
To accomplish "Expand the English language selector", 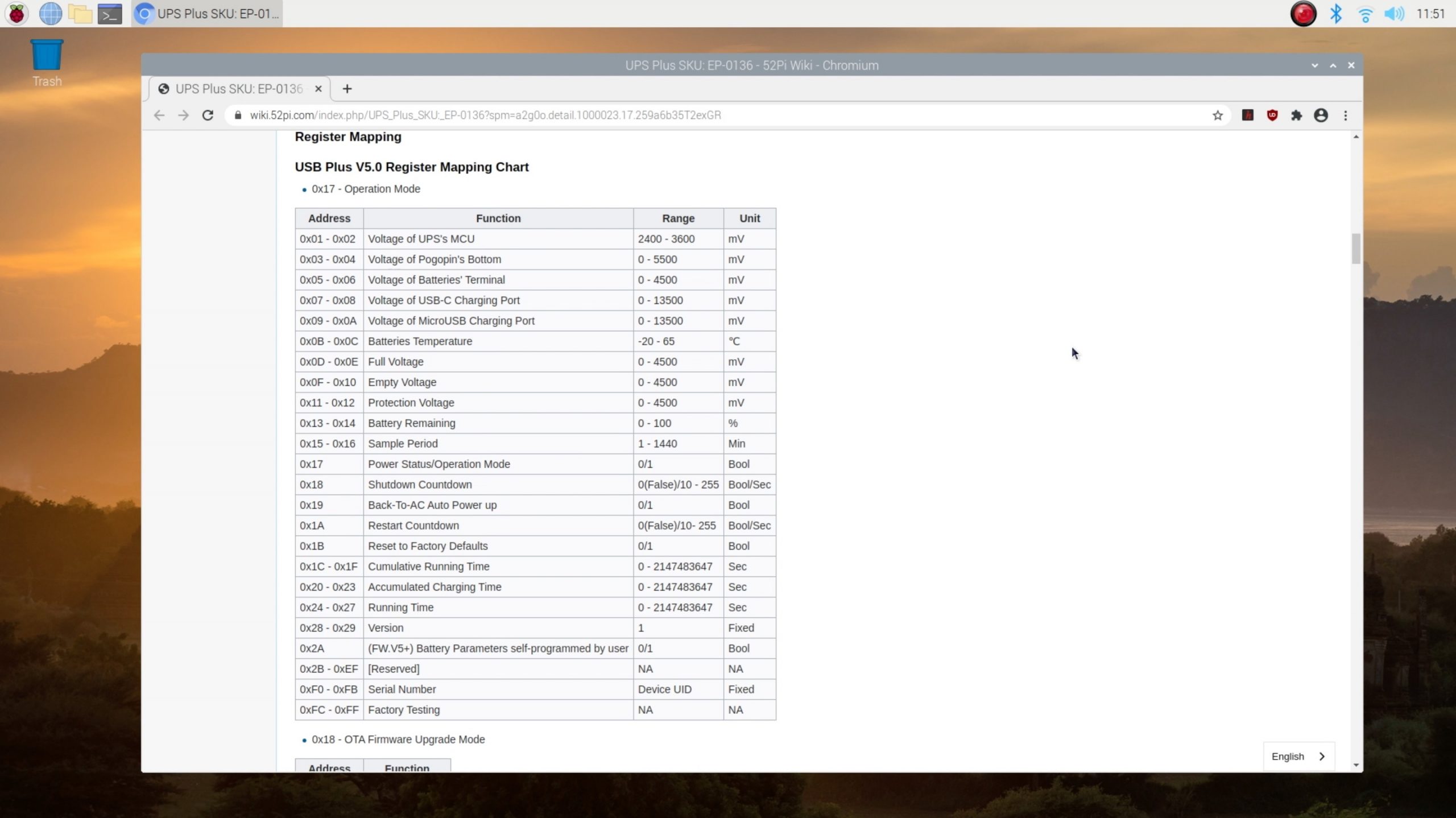I will pos(1298,756).
